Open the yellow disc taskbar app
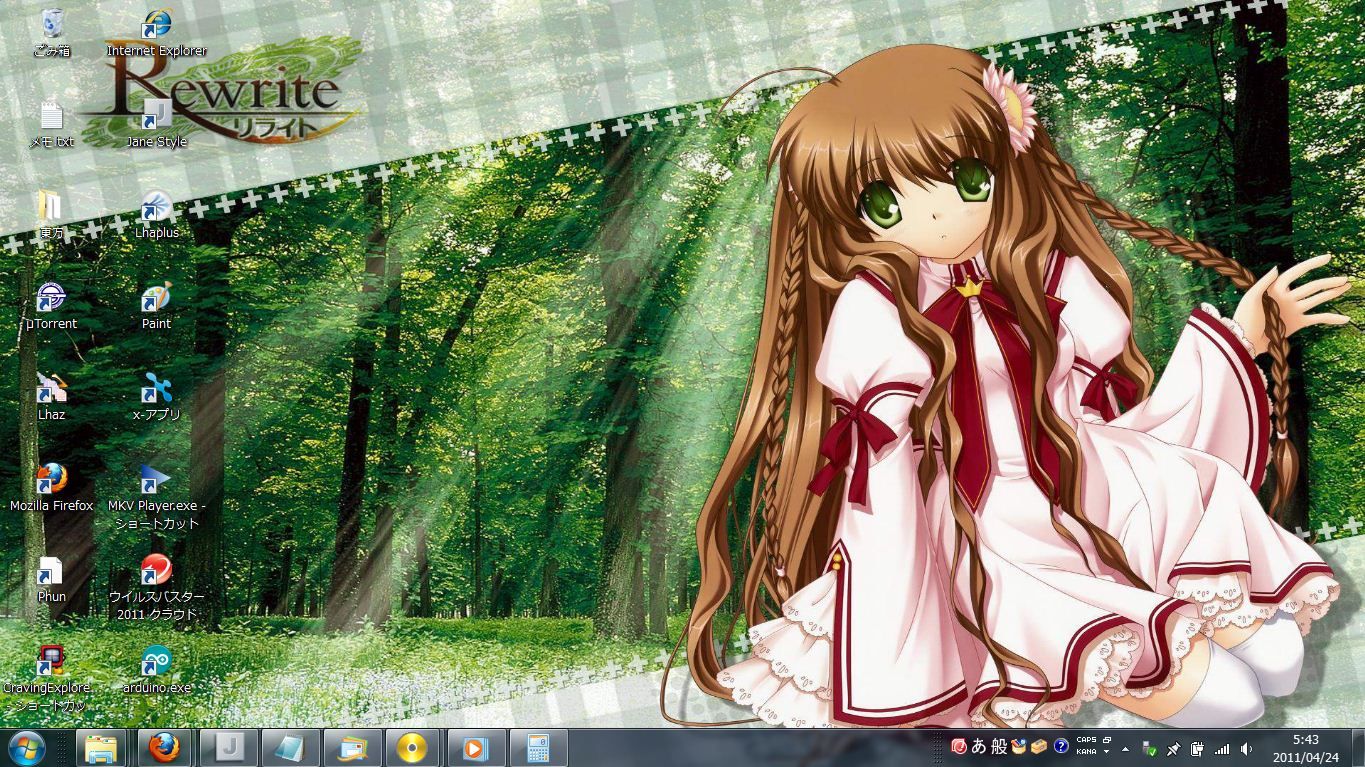 (x=412, y=748)
